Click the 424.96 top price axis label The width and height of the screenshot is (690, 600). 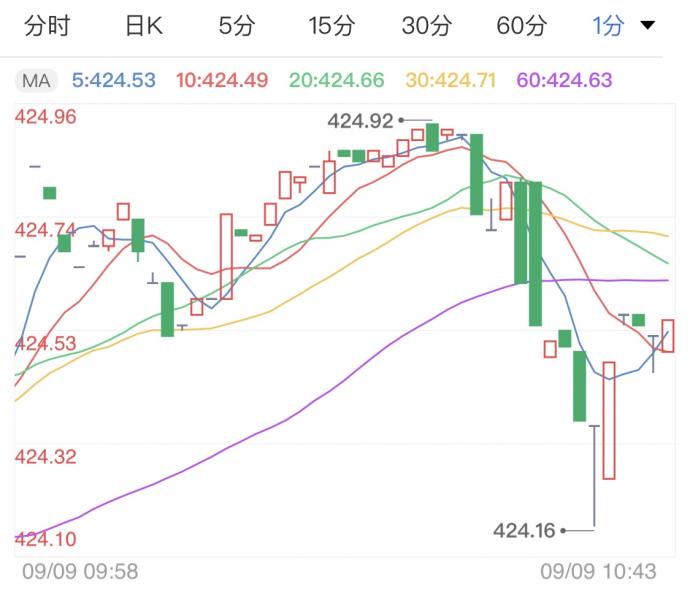[47, 117]
